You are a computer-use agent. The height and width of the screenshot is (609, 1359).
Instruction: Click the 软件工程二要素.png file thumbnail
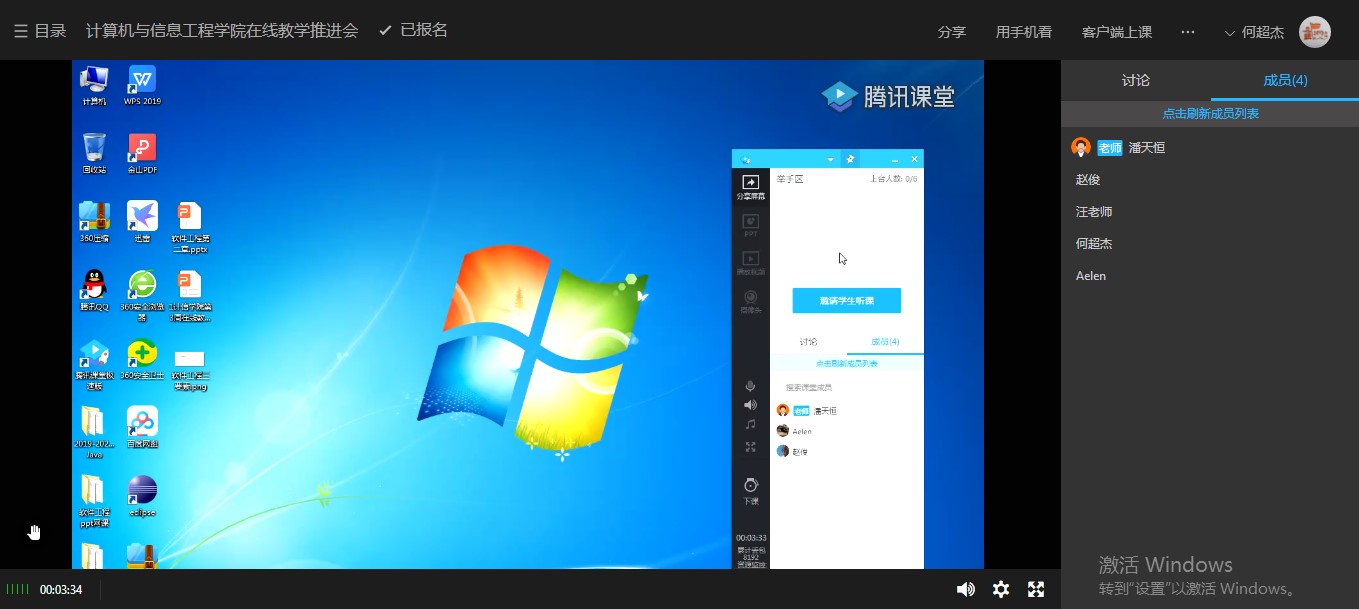coord(189,369)
